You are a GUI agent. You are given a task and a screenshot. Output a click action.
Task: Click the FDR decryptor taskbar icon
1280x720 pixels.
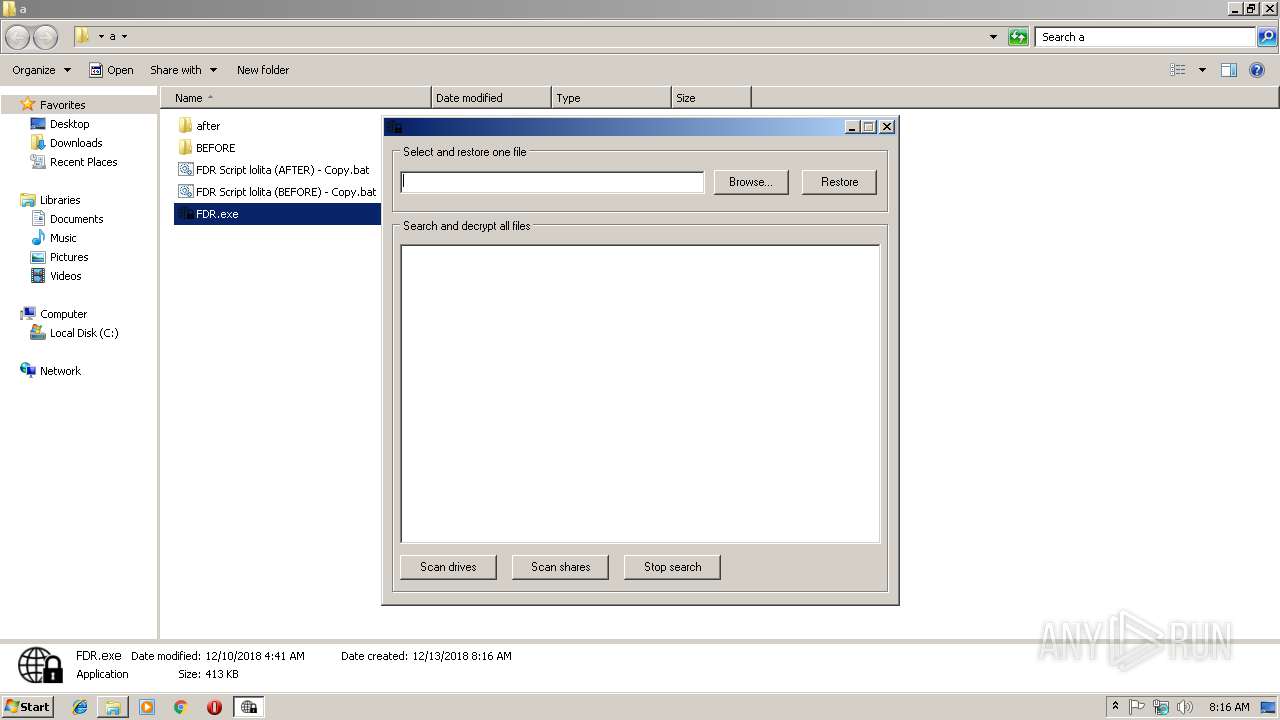point(248,707)
